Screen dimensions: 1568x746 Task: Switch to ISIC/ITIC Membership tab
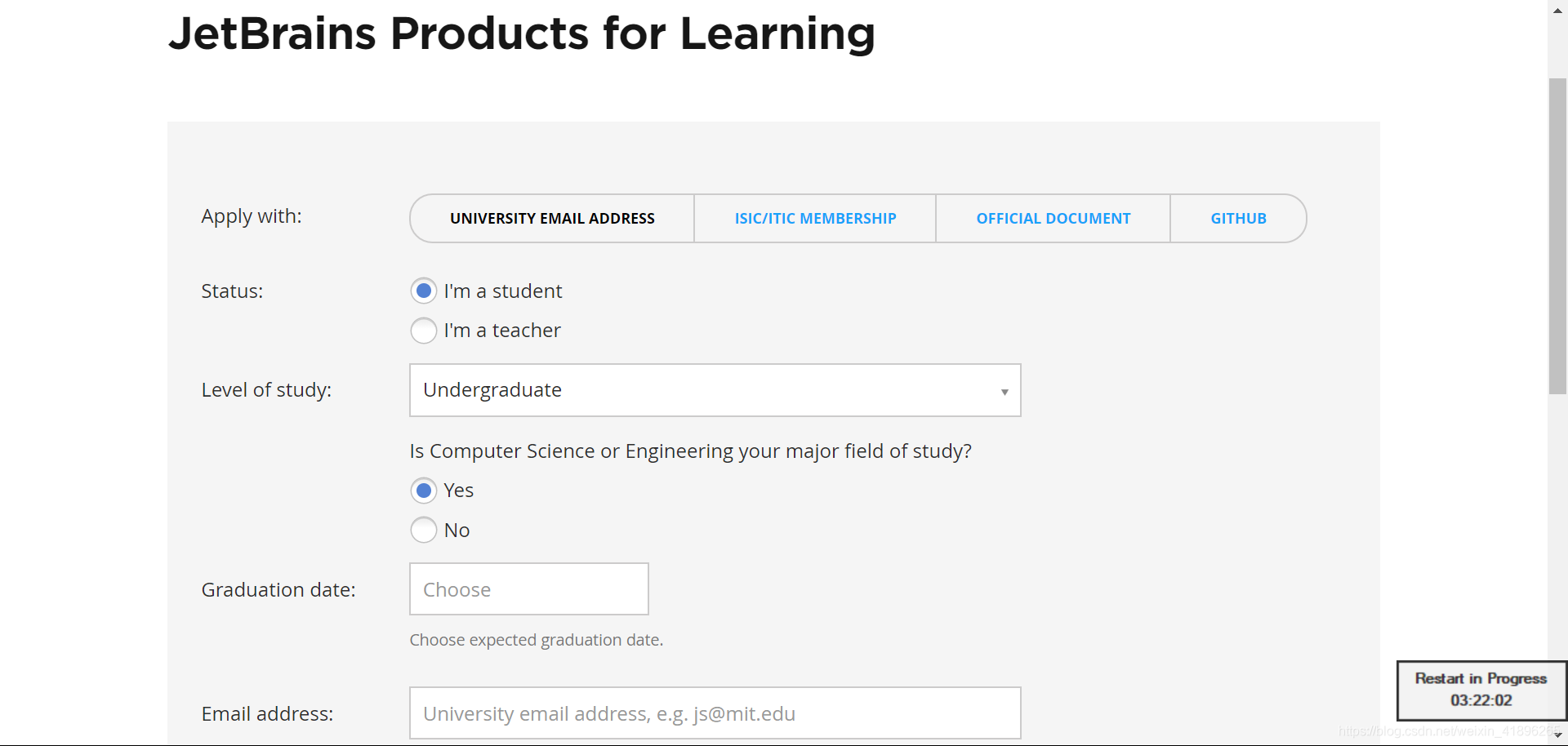[815, 219]
